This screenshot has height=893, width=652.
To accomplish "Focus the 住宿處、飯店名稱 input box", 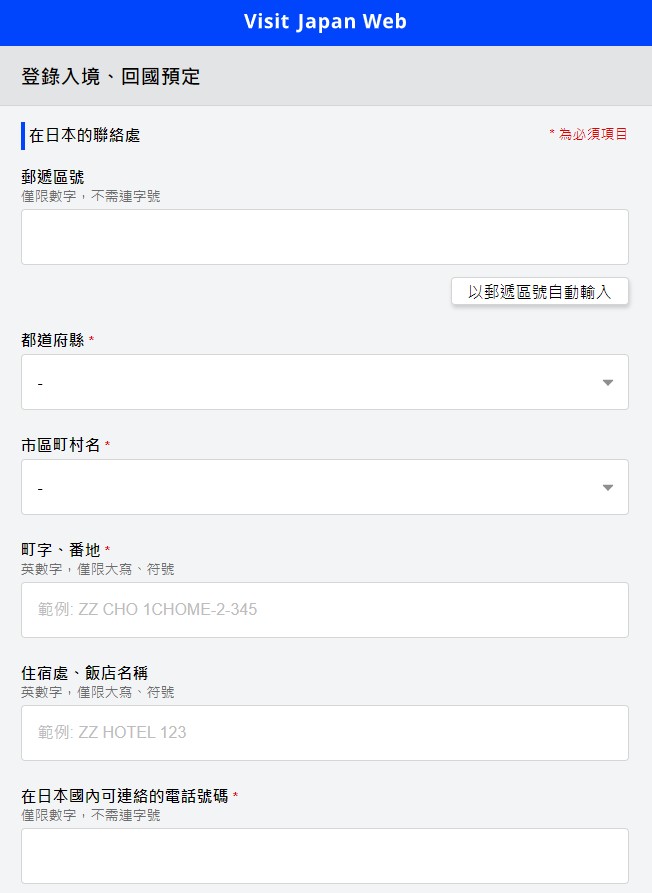I will [324, 733].
